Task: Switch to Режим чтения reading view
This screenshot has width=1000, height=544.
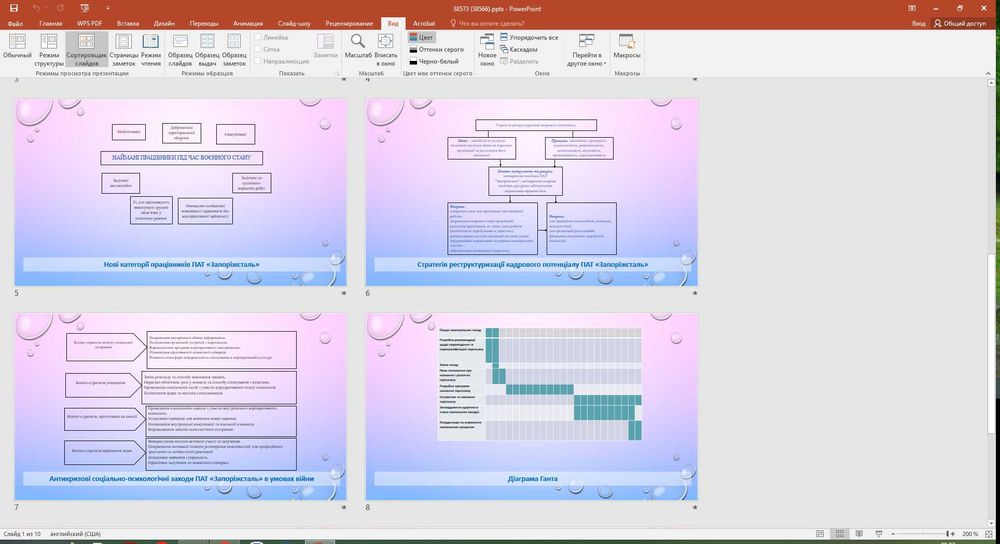Action: coord(151,49)
